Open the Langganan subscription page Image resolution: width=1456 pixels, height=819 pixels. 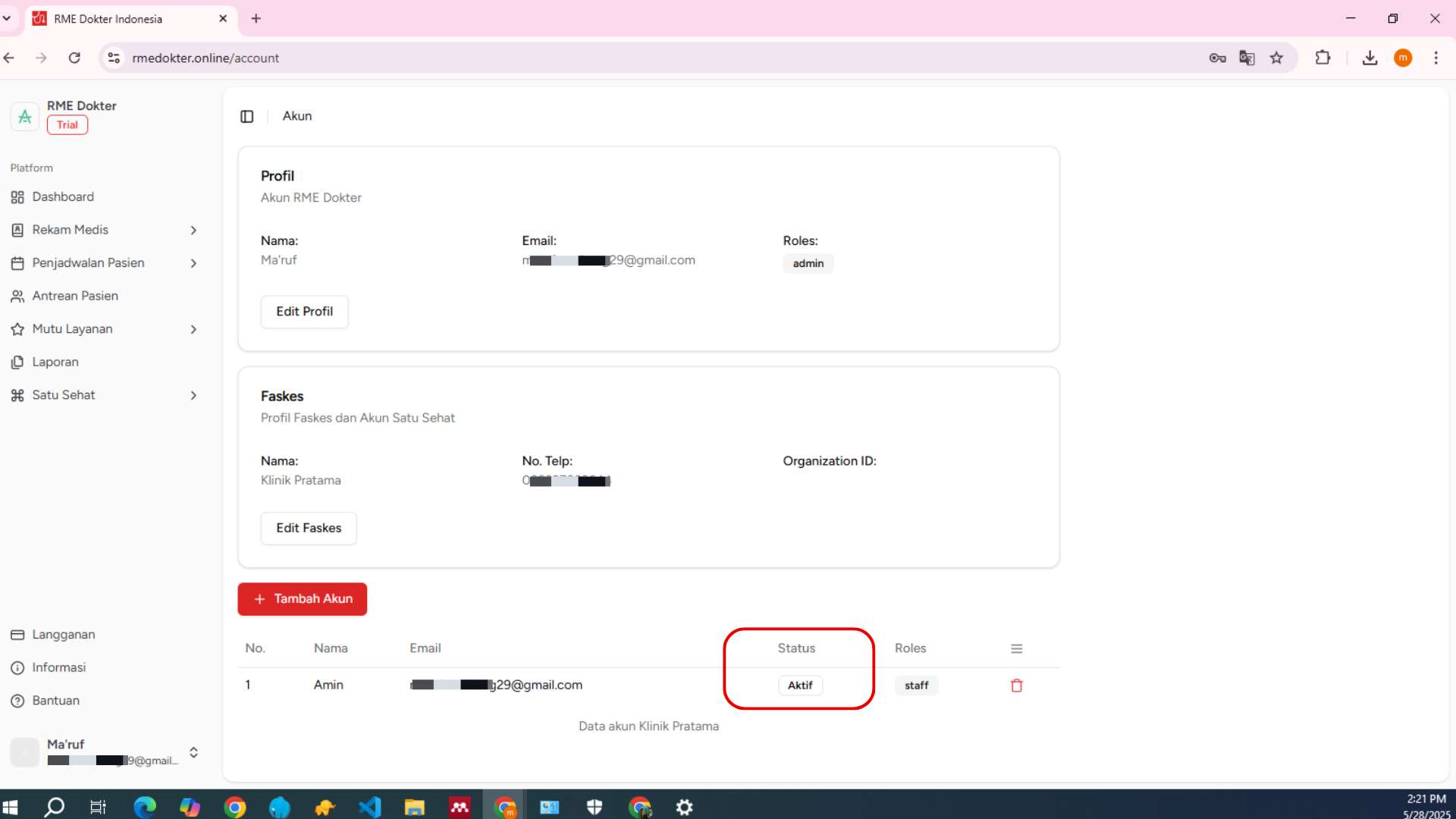point(64,635)
